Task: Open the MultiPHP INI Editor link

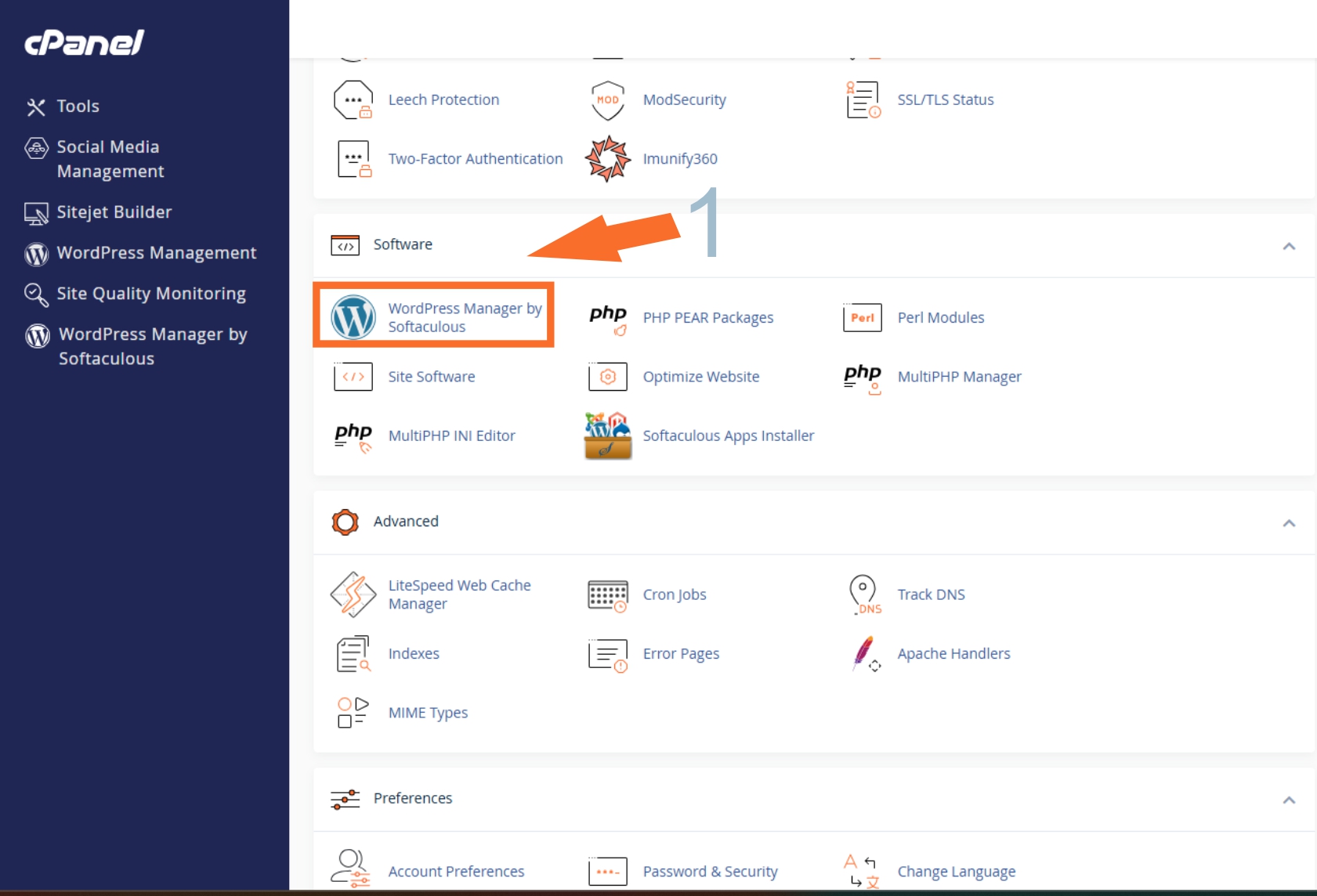Action: [x=452, y=435]
